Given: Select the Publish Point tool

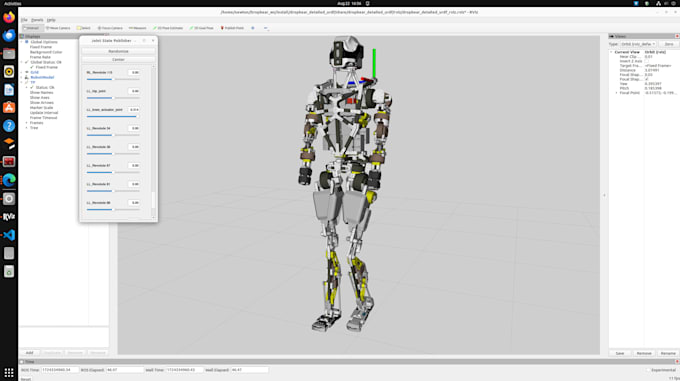Looking at the screenshot, I should (x=232, y=28).
